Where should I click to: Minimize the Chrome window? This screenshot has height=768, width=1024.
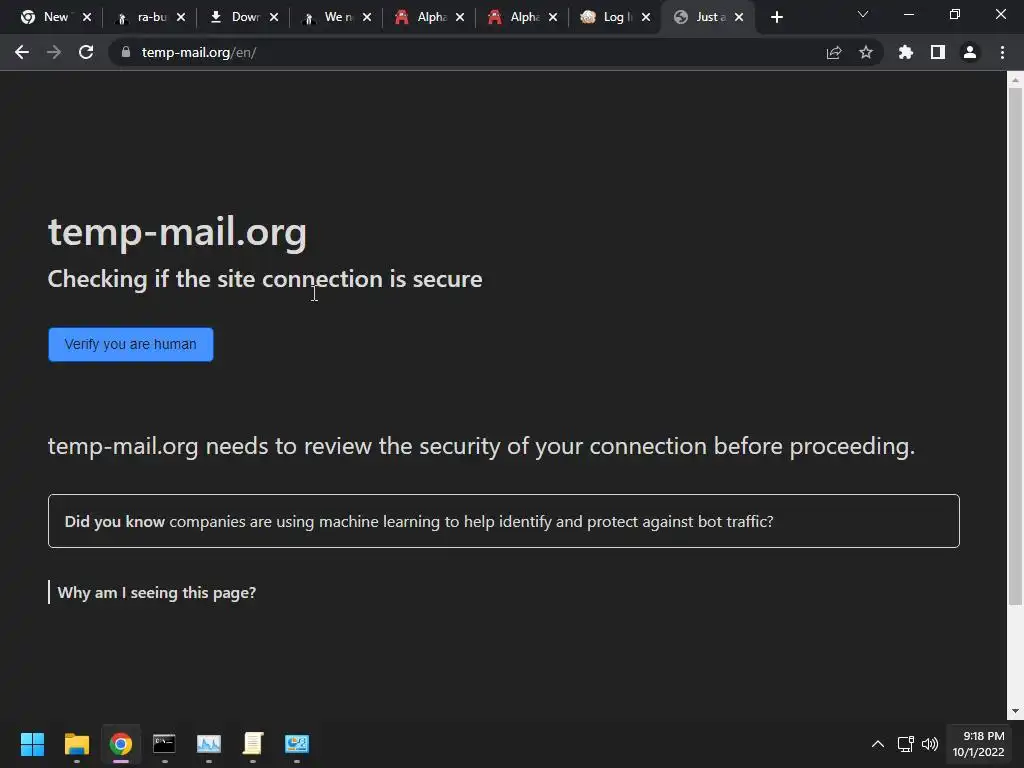[908, 14]
